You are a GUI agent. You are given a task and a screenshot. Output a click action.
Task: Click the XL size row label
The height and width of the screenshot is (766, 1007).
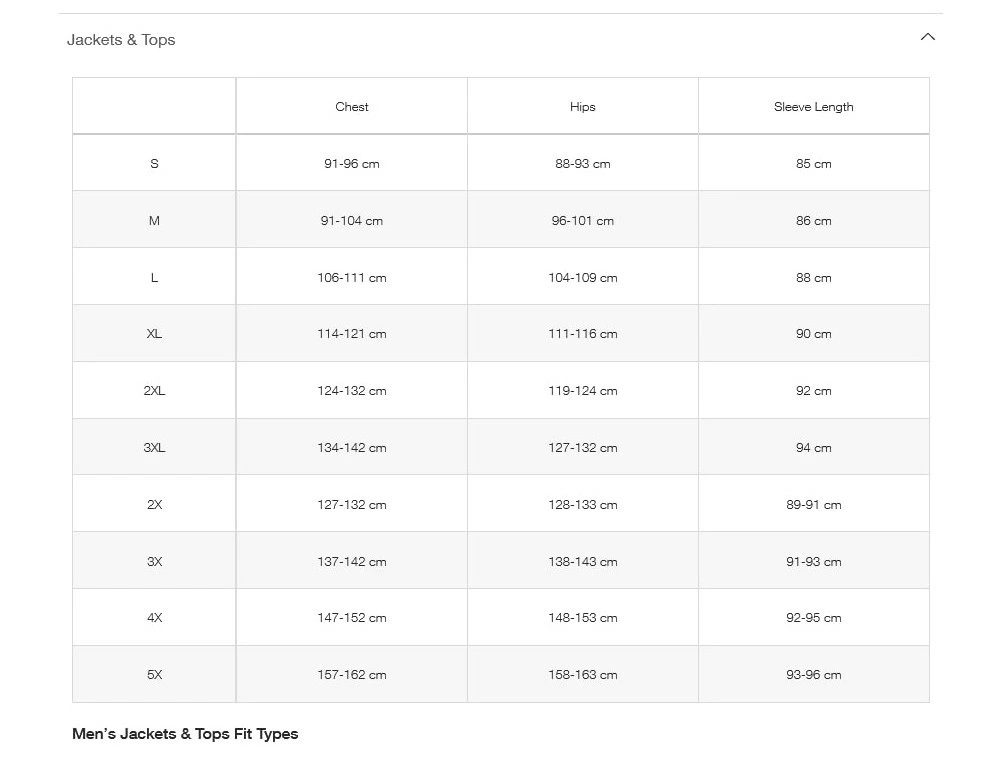pyautogui.click(x=154, y=334)
